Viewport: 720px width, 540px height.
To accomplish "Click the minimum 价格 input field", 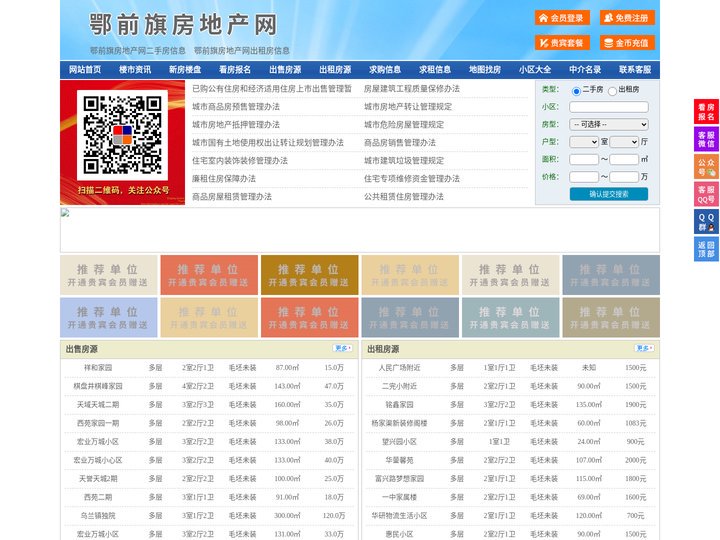I will pos(584,177).
